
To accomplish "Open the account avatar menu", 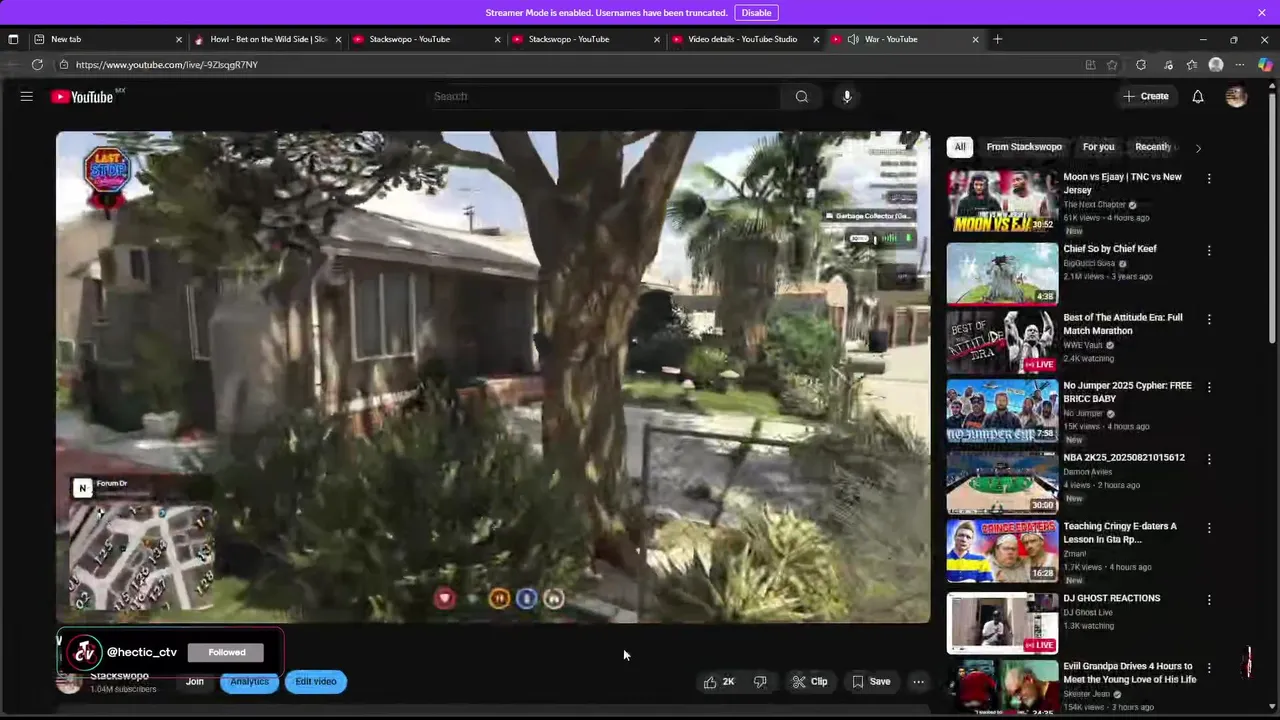I will pos(1236,96).
